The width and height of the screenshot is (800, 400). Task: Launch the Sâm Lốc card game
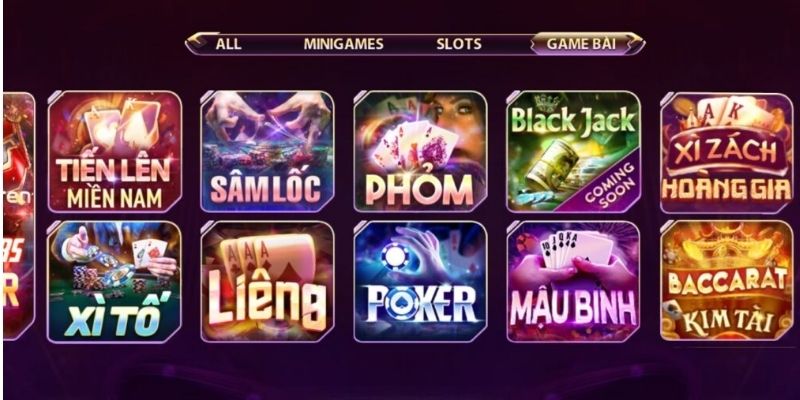(x=267, y=152)
